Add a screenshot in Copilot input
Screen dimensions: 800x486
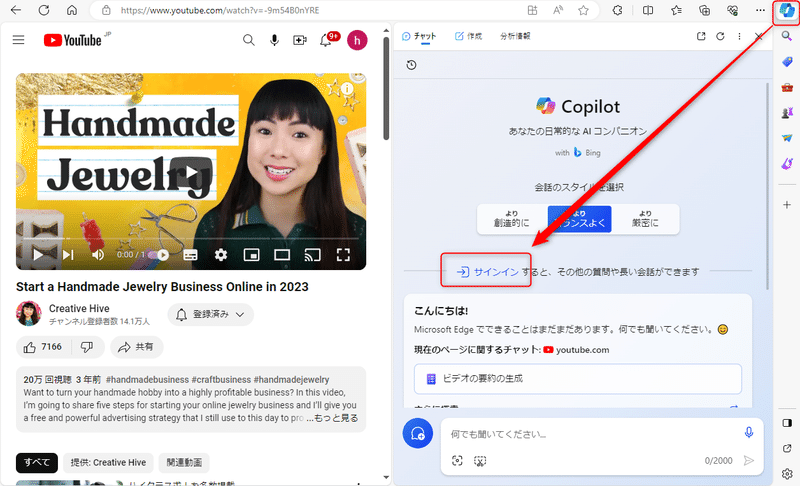tap(480, 461)
